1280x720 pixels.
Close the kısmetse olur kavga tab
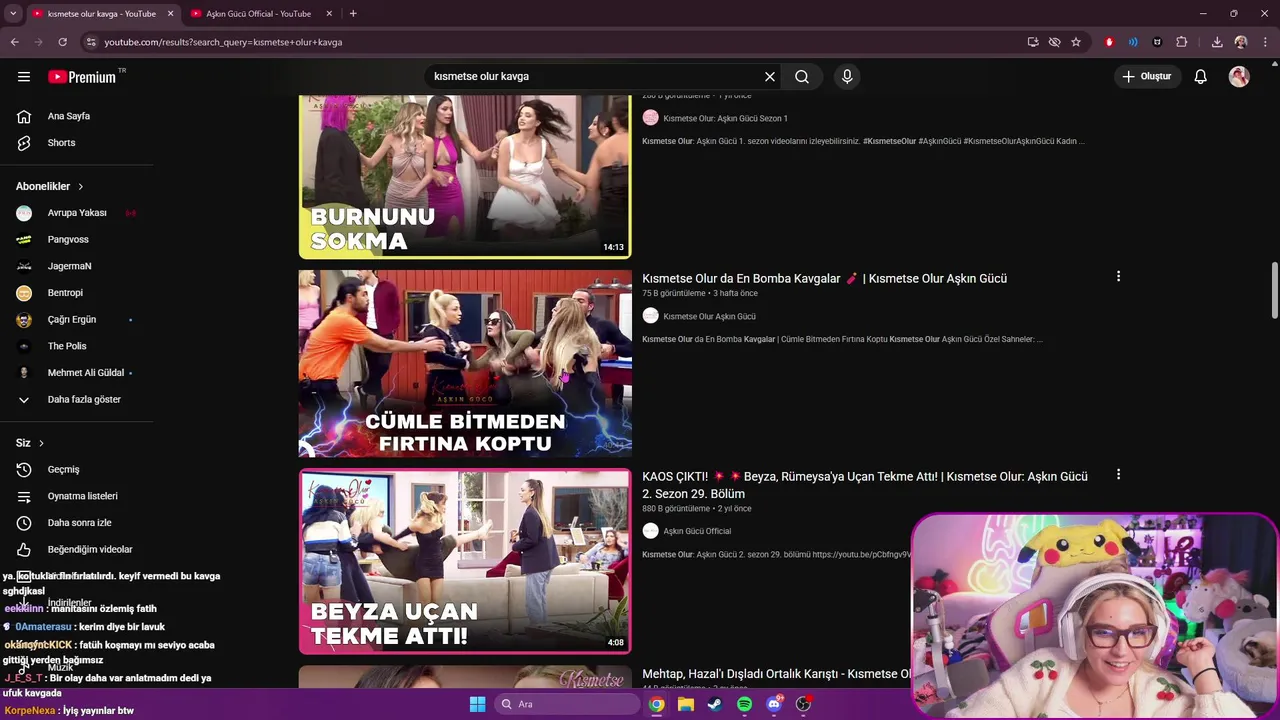[170, 13]
